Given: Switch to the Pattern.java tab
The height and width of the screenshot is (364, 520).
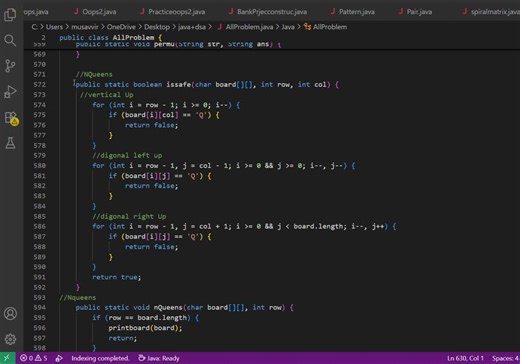Looking at the screenshot, I should (353, 12).
